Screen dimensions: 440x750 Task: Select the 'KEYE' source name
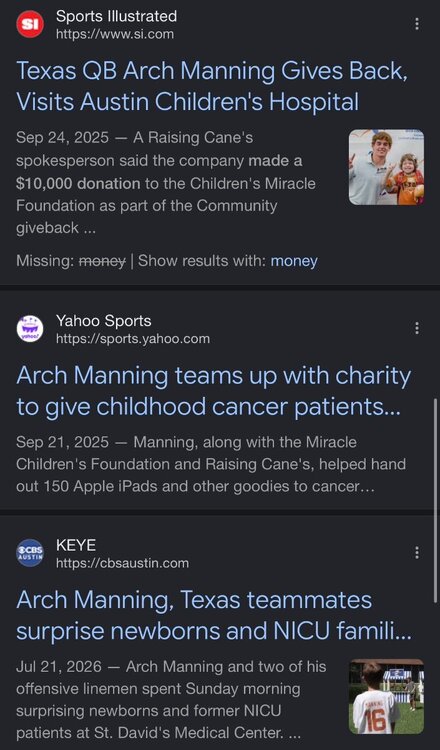tap(76, 545)
